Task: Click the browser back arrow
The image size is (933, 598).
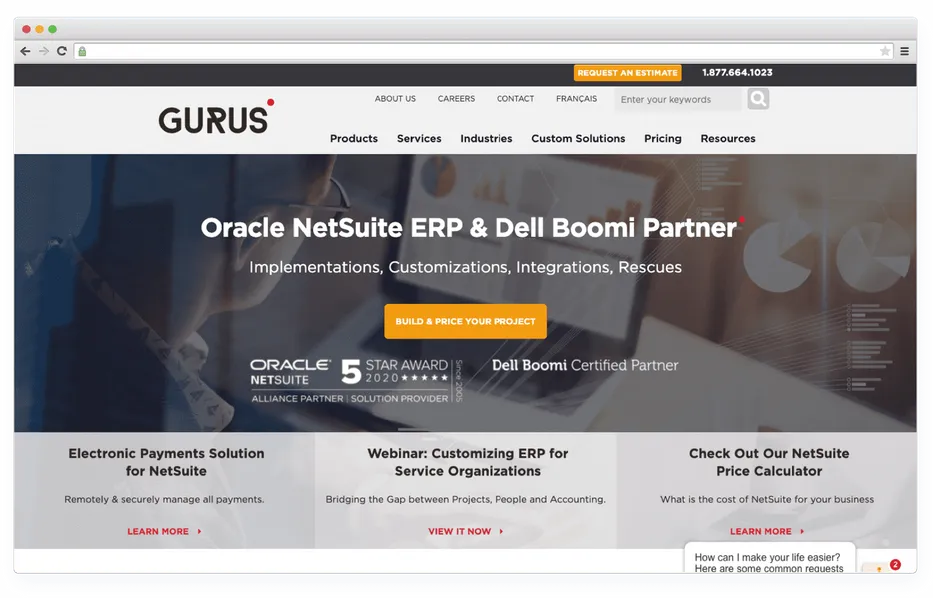Action: tap(25, 51)
